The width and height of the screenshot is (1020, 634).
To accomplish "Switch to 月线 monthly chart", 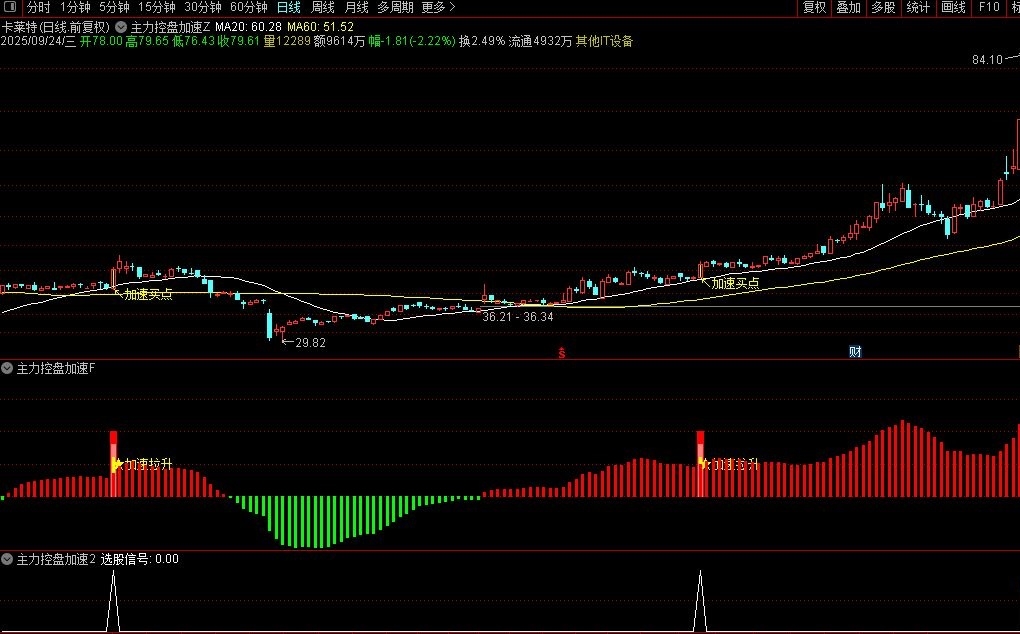I will [356, 7].
